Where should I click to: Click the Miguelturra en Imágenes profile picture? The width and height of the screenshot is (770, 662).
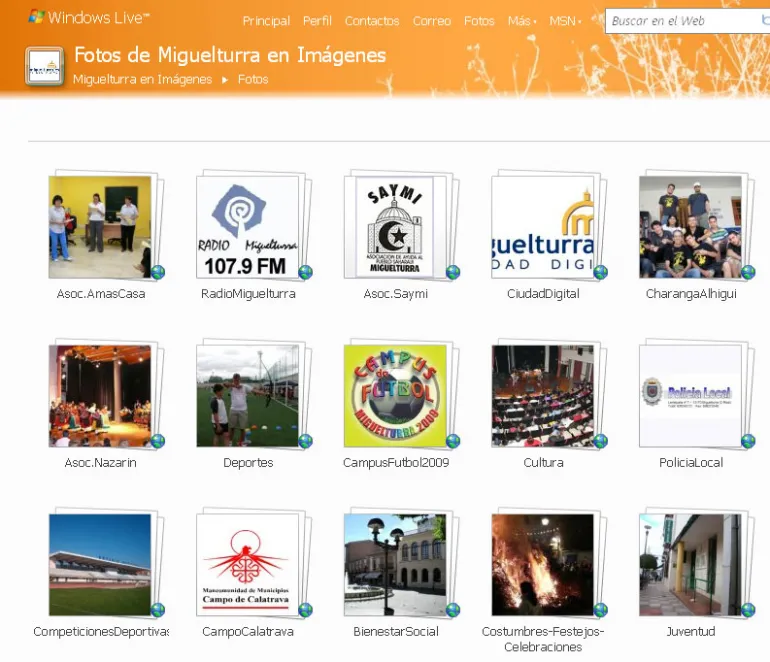click(44, 67)
